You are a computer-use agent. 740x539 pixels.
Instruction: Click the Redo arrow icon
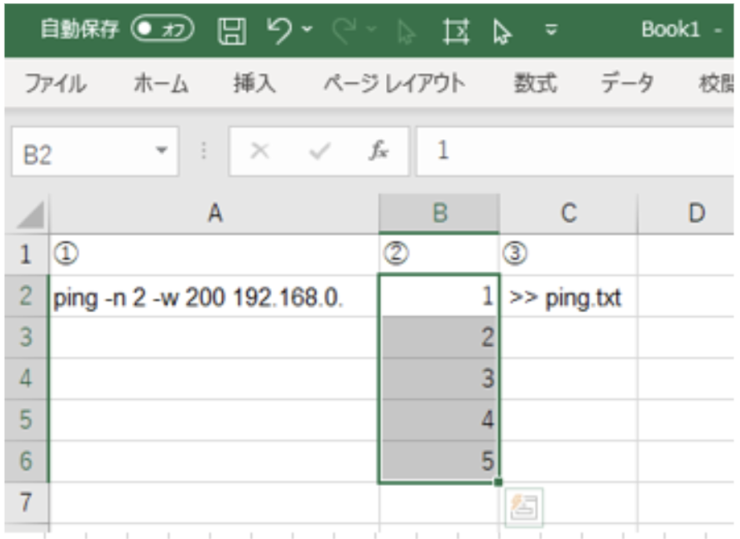[343, 30]
